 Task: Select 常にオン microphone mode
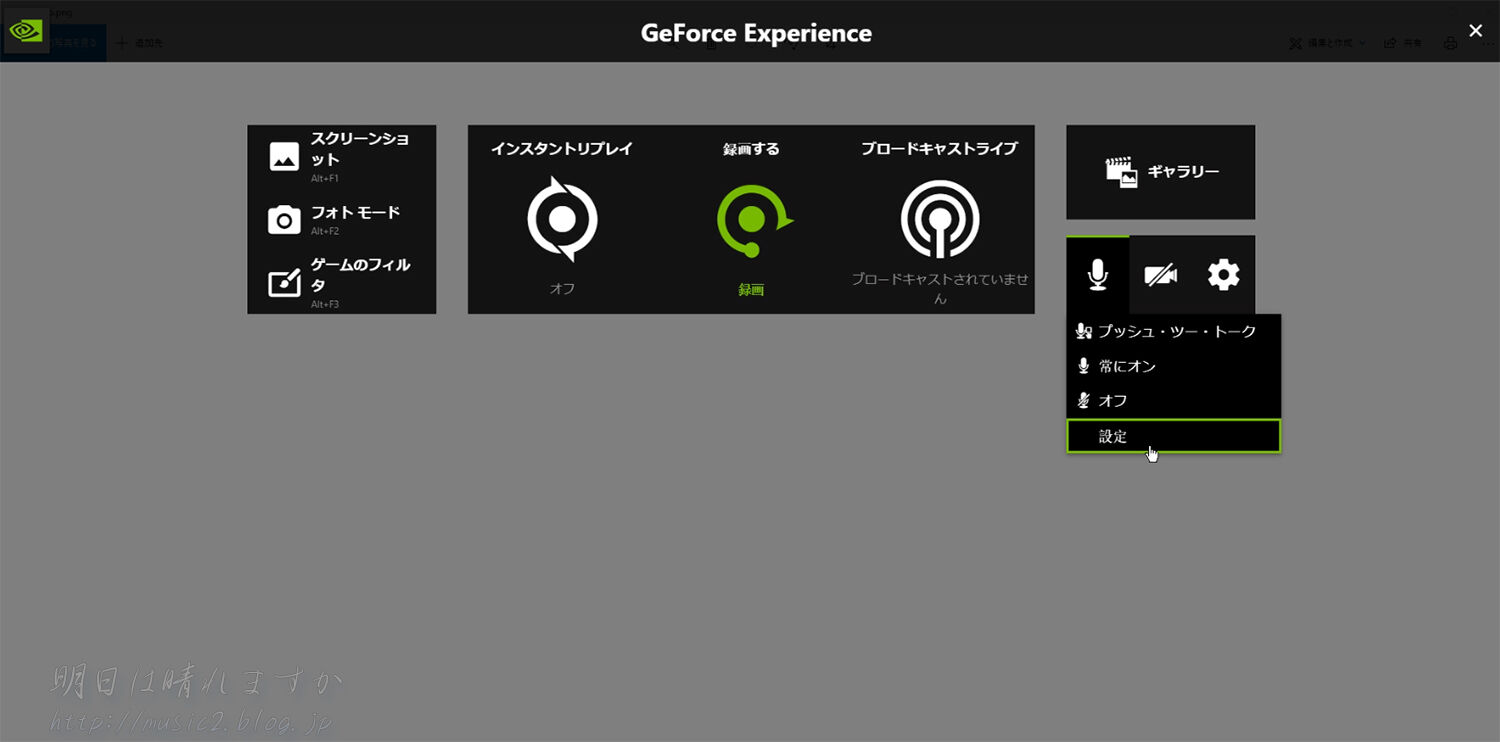[x=1173, y=366]
